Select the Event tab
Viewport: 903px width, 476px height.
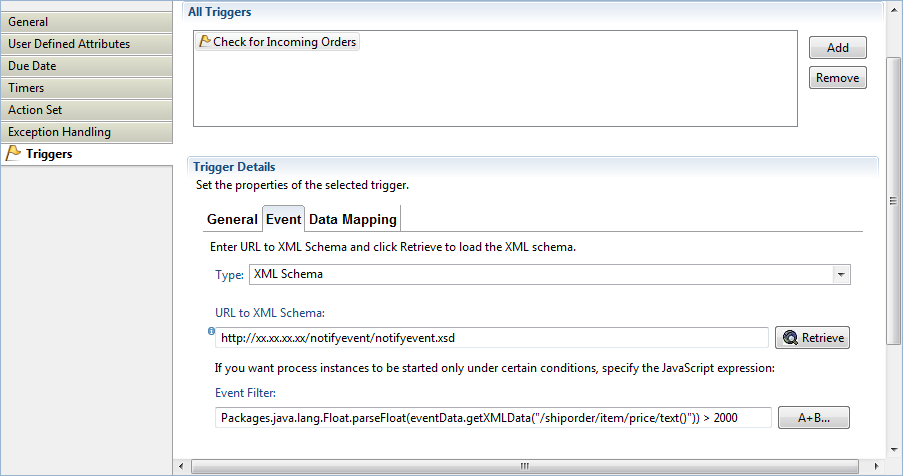point(283,219)
